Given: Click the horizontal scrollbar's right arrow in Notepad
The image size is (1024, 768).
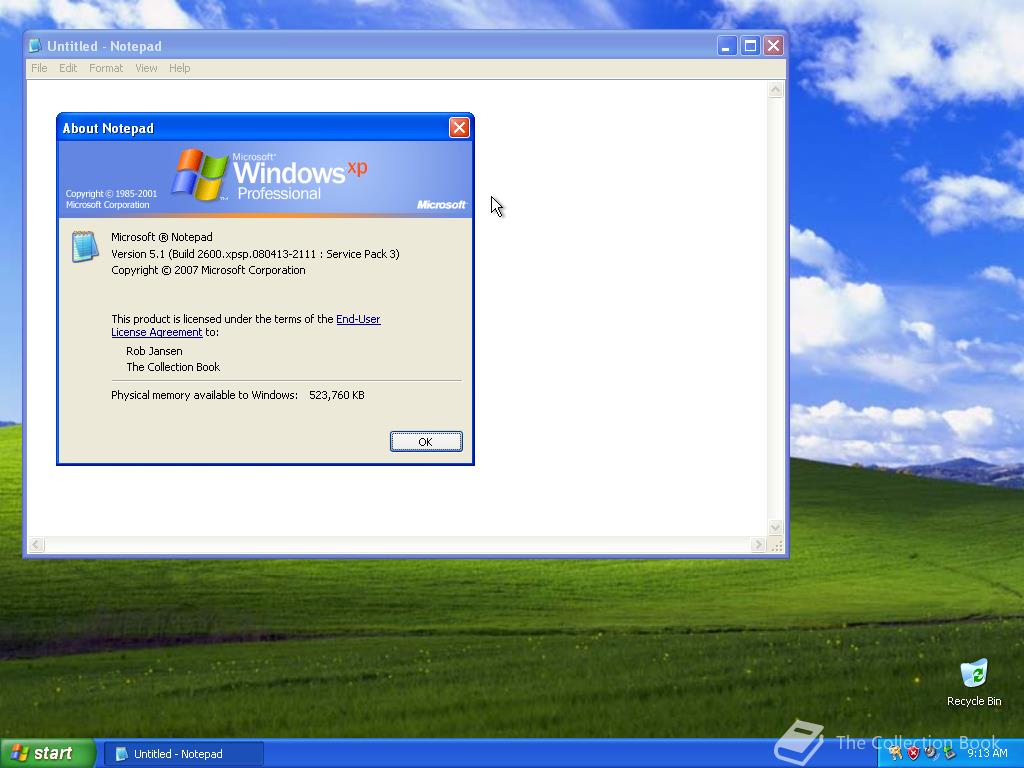Looking at the screenshot, I should [x=758, y=545].
